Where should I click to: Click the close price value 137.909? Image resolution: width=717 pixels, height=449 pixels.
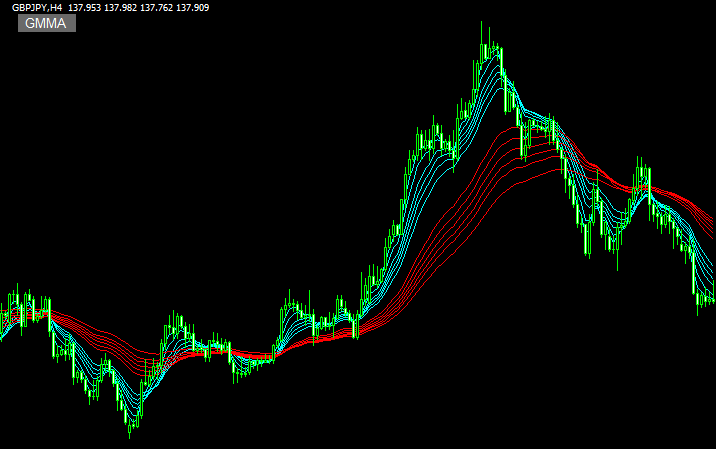tap(193, 7)
